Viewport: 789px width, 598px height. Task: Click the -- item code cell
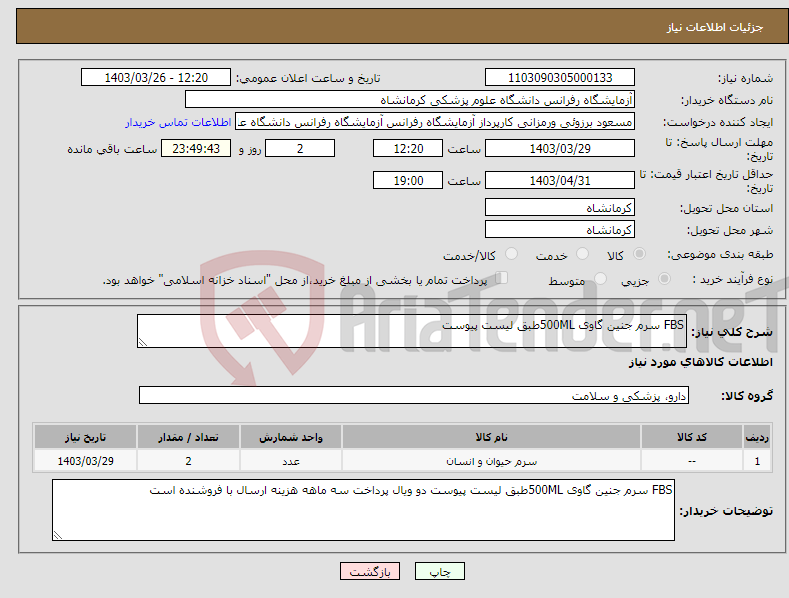[692, 461]
